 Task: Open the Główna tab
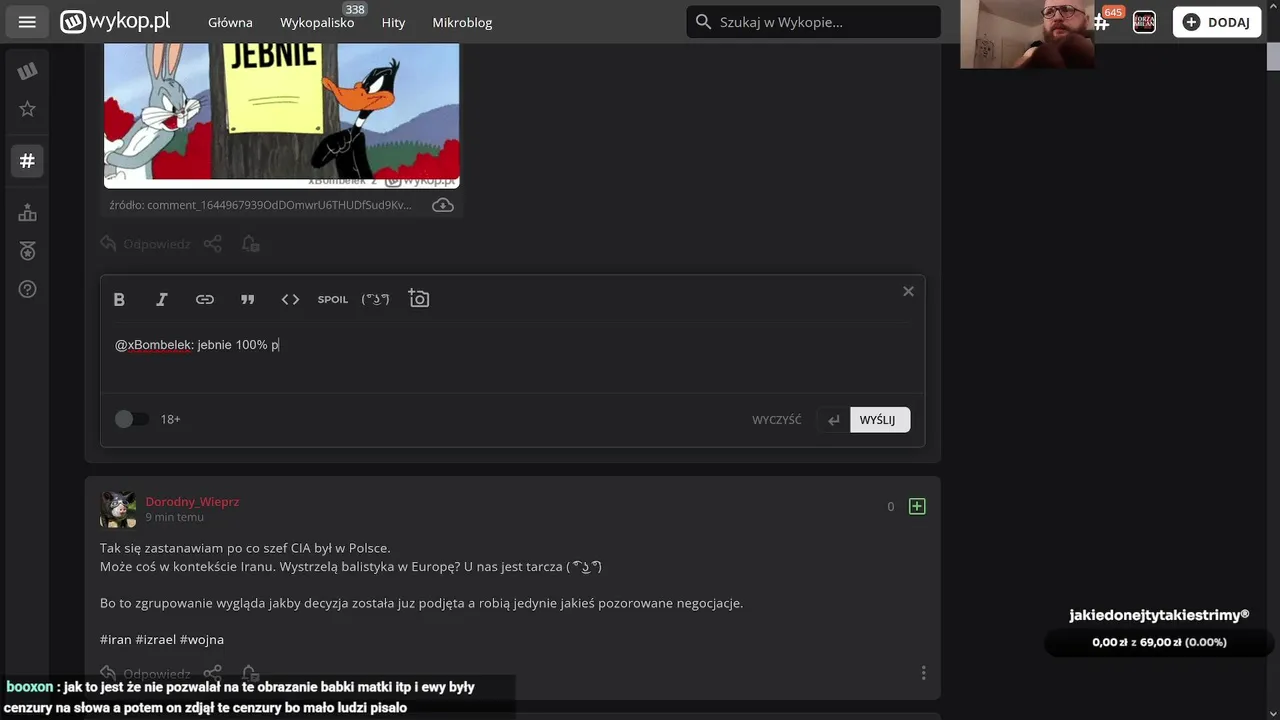[230, 22]
